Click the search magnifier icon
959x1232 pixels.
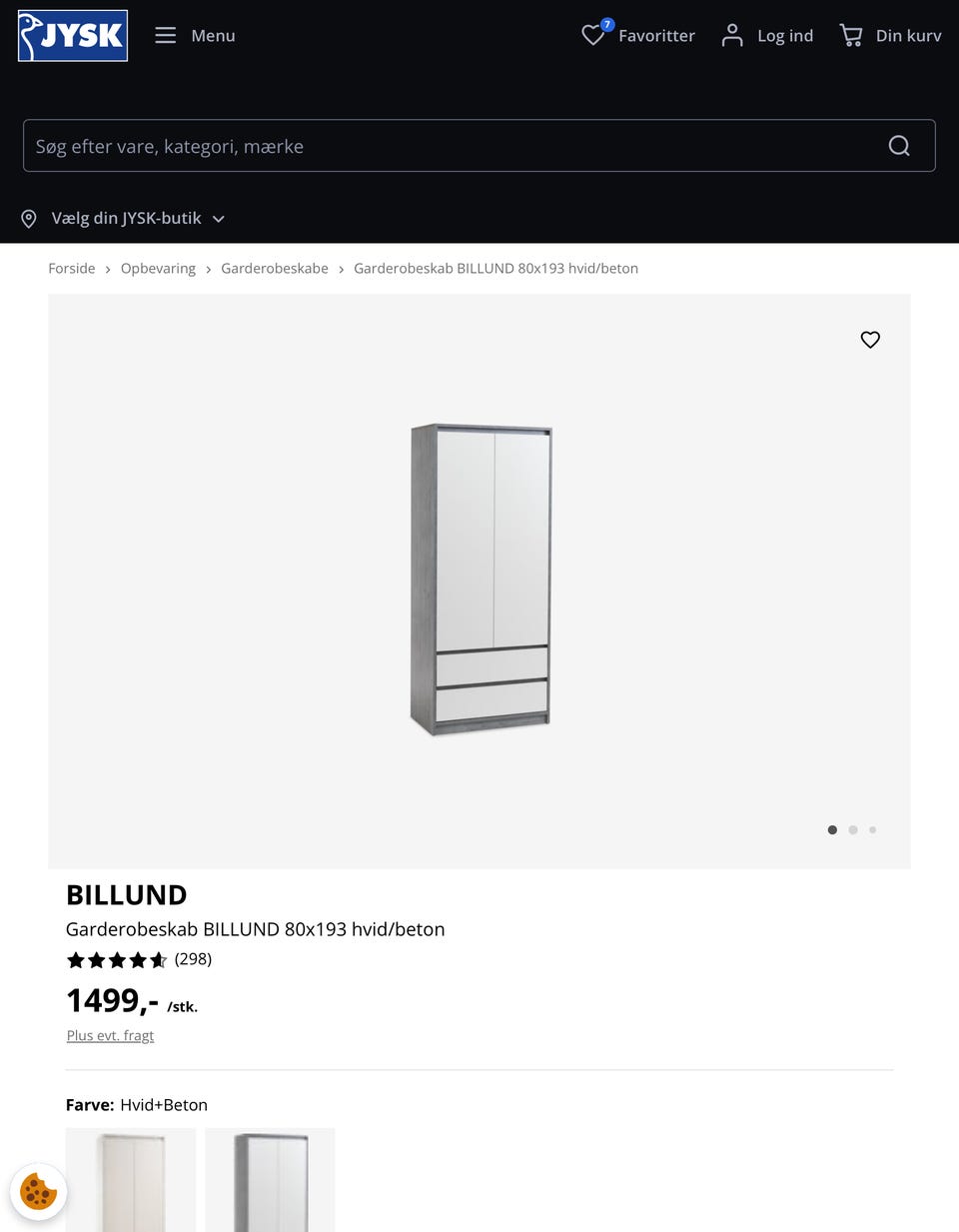(898, 145)
